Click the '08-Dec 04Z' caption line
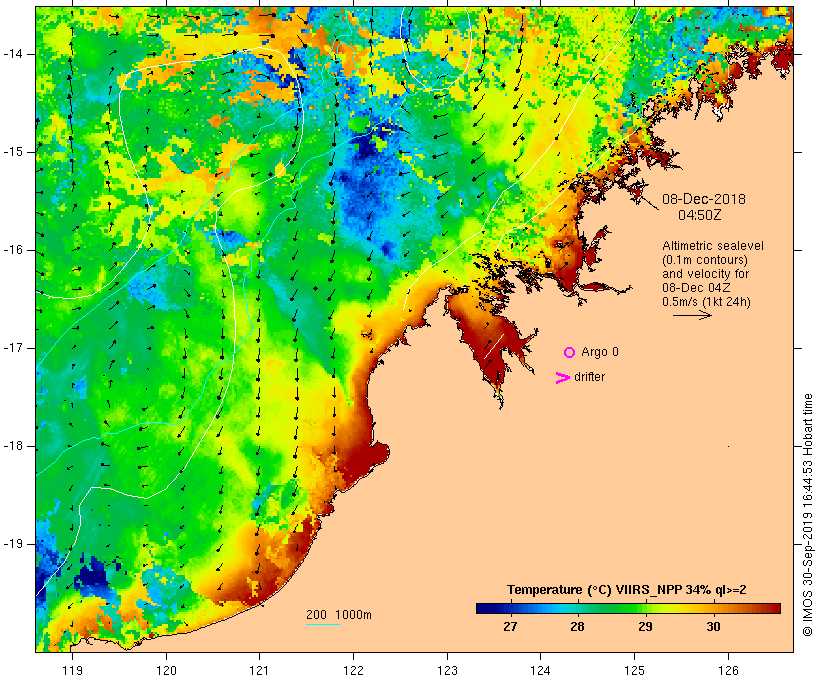This screenshot has height=680, width=820. coord(696,288)
